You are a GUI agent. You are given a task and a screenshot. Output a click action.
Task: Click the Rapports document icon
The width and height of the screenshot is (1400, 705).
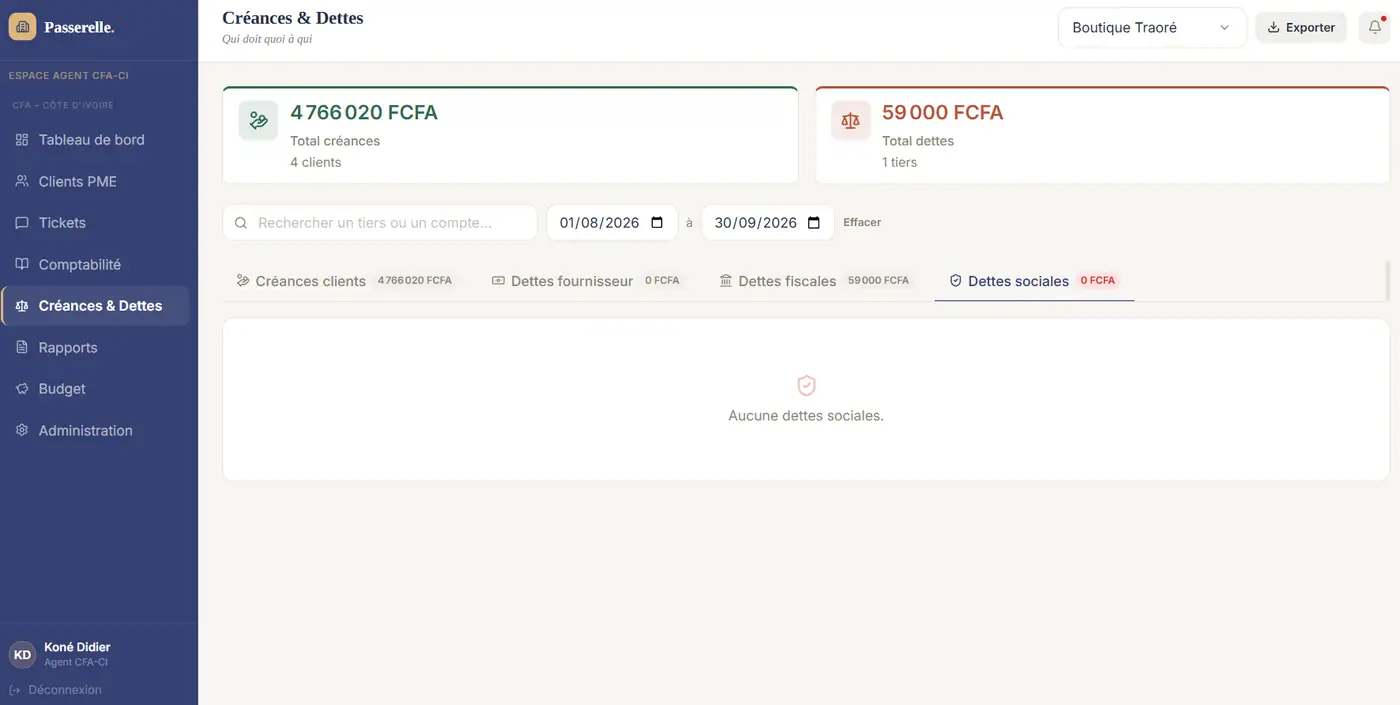22,347
